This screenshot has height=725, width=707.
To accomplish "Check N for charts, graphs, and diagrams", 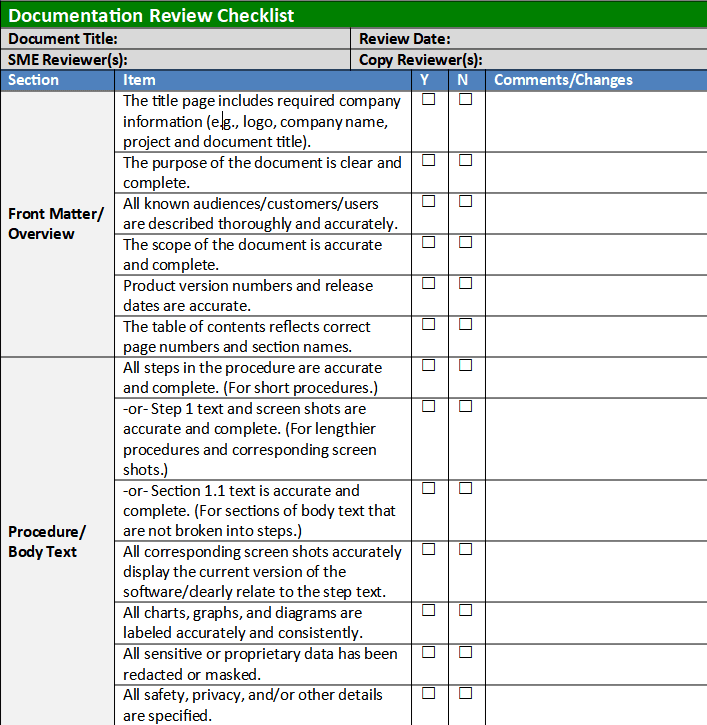I will pos(465,611).
